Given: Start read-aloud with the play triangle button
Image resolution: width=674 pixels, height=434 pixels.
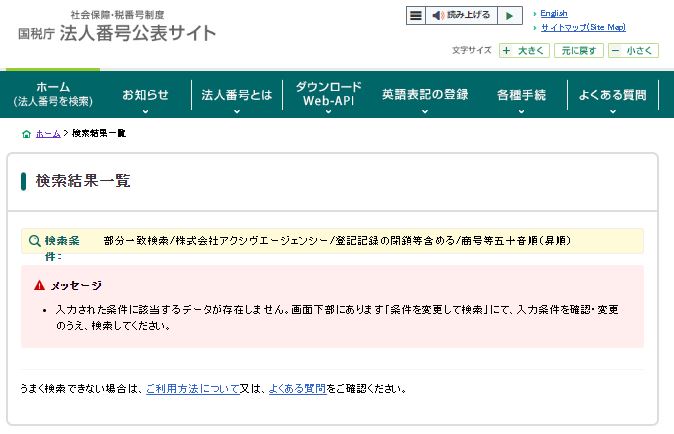Looking at the screenshot, I should point(510,15).
